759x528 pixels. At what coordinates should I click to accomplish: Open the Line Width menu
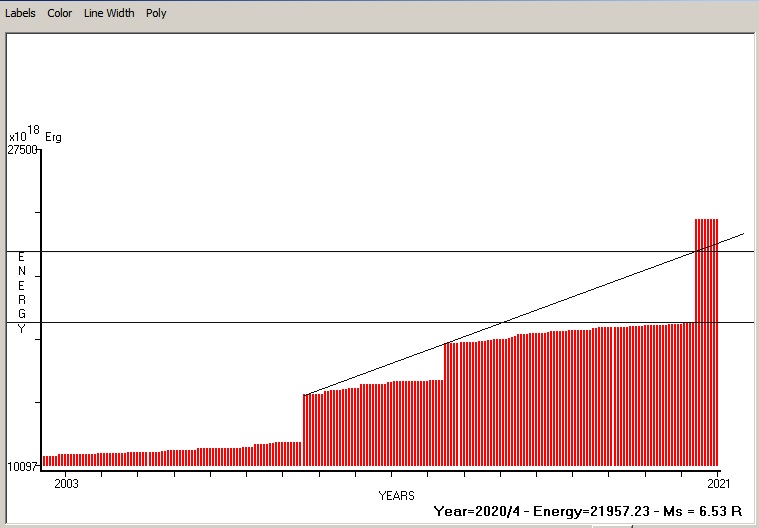(x=109, y=13)
